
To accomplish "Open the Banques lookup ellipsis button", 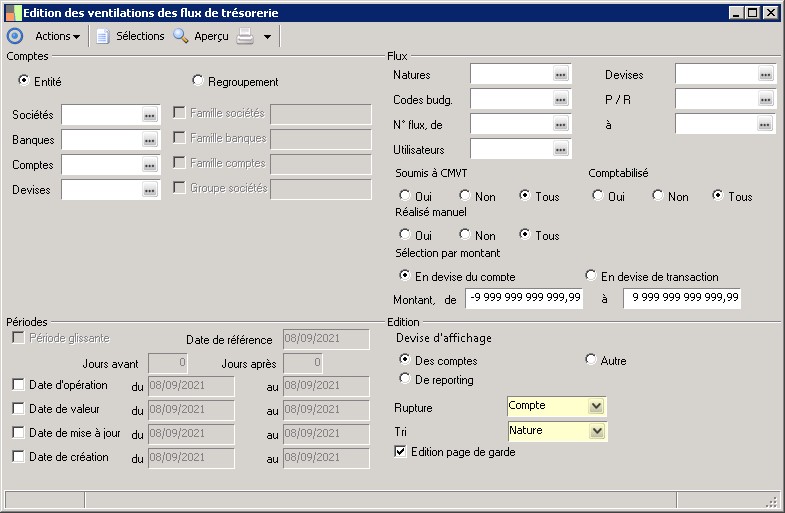I will click(150, 140).
